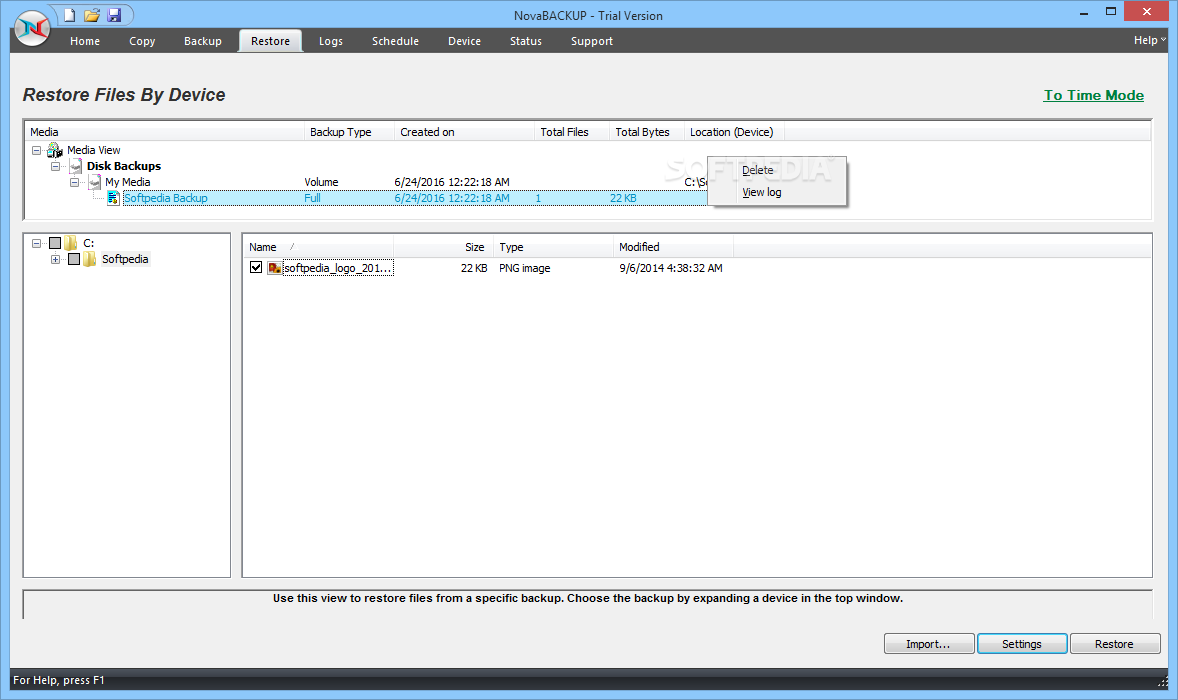Screen dimensions: 1178x700
Task: Switch to the Copy tab
Action: pyautogui.click(x=142, y=41)
